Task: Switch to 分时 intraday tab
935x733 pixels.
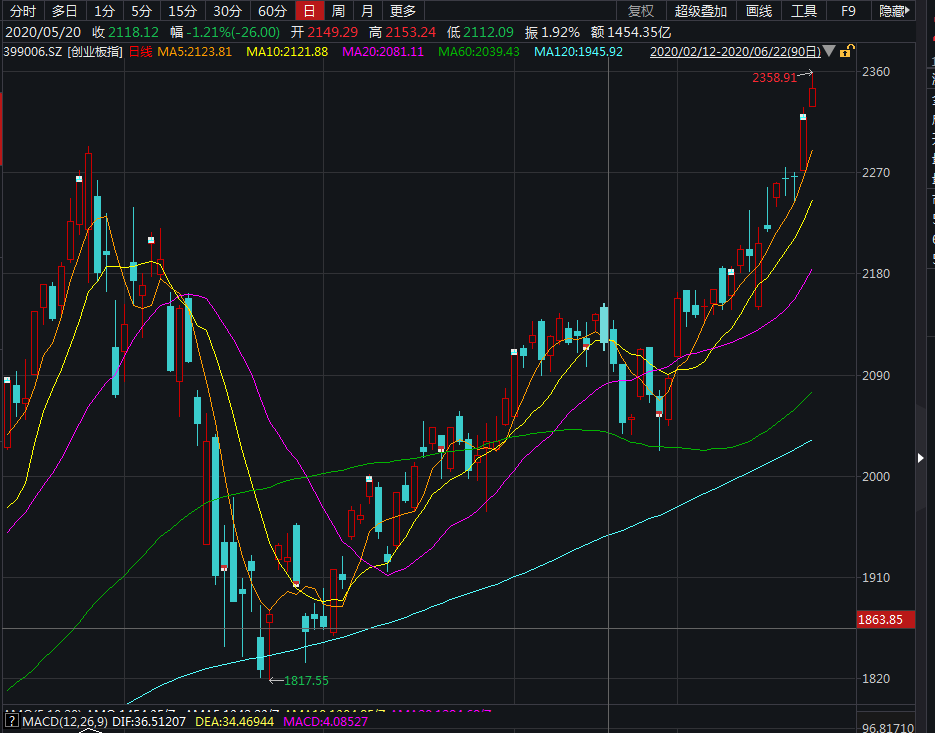Action: click(22, 11)
